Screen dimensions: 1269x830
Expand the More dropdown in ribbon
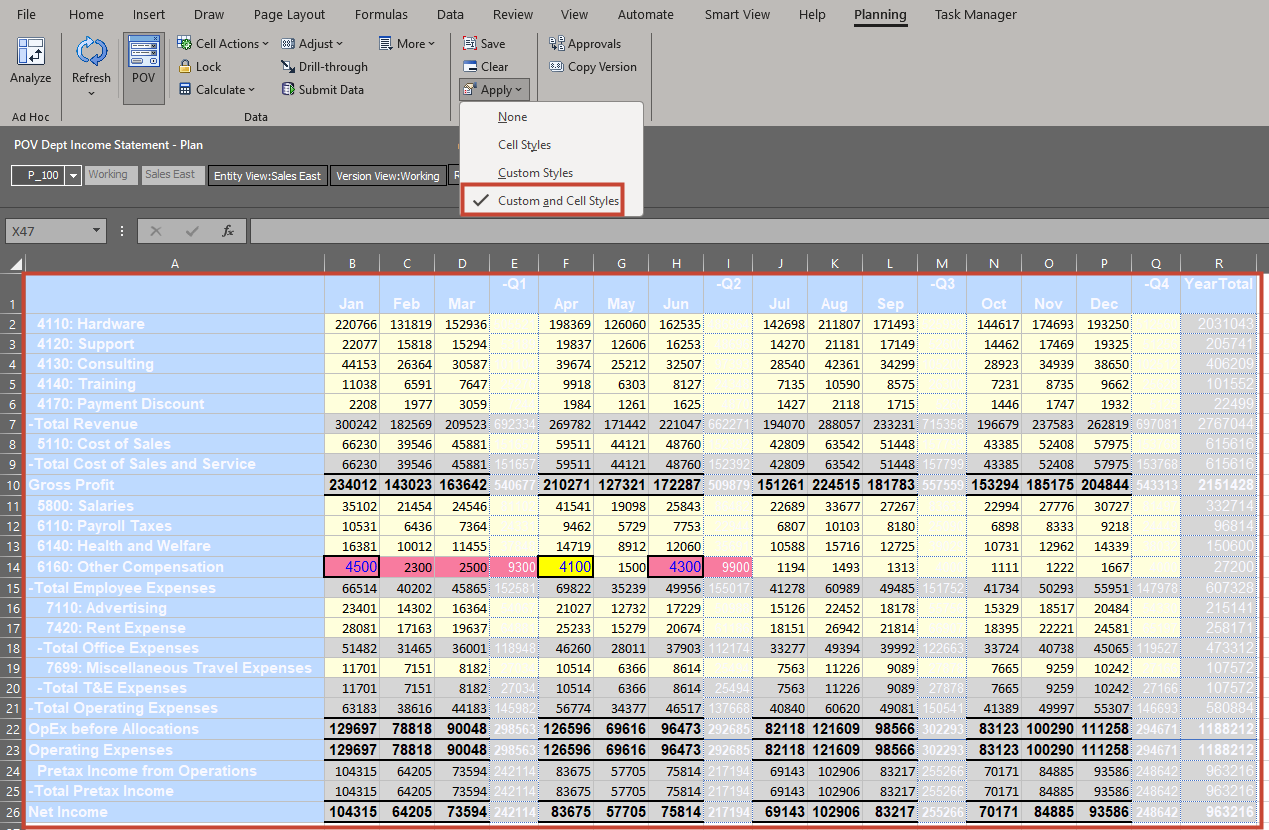[407, 44]
